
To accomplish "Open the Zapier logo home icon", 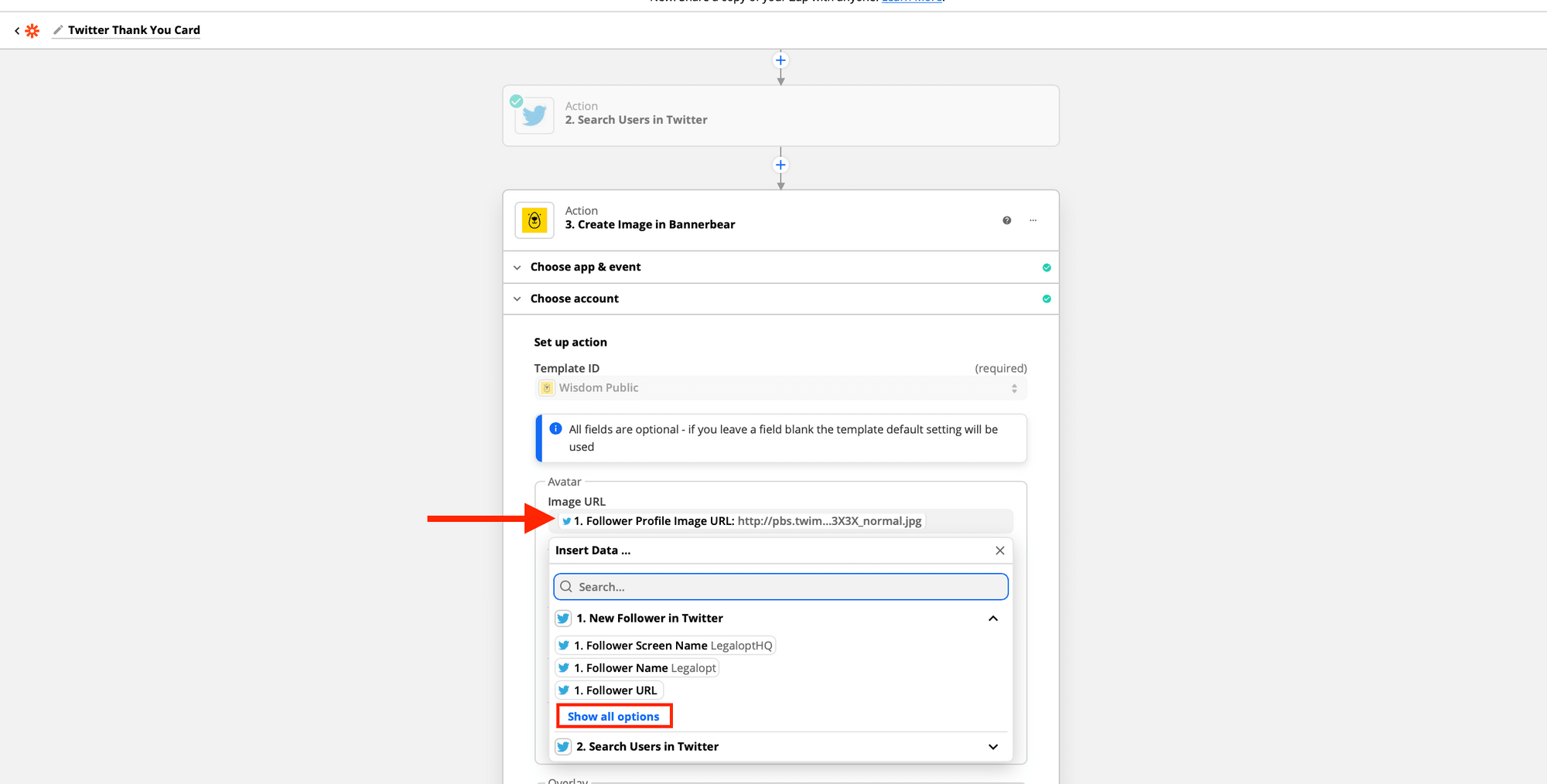I will pyautogui.click(x=32, y=31).
